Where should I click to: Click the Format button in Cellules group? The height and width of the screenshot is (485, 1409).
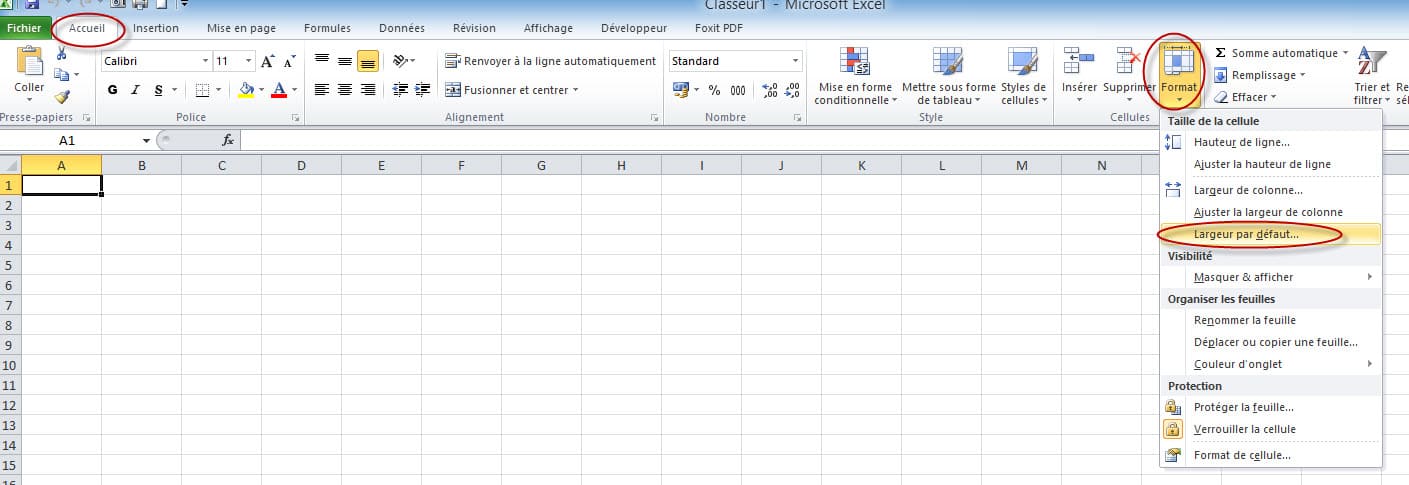tap(1180, 74)
